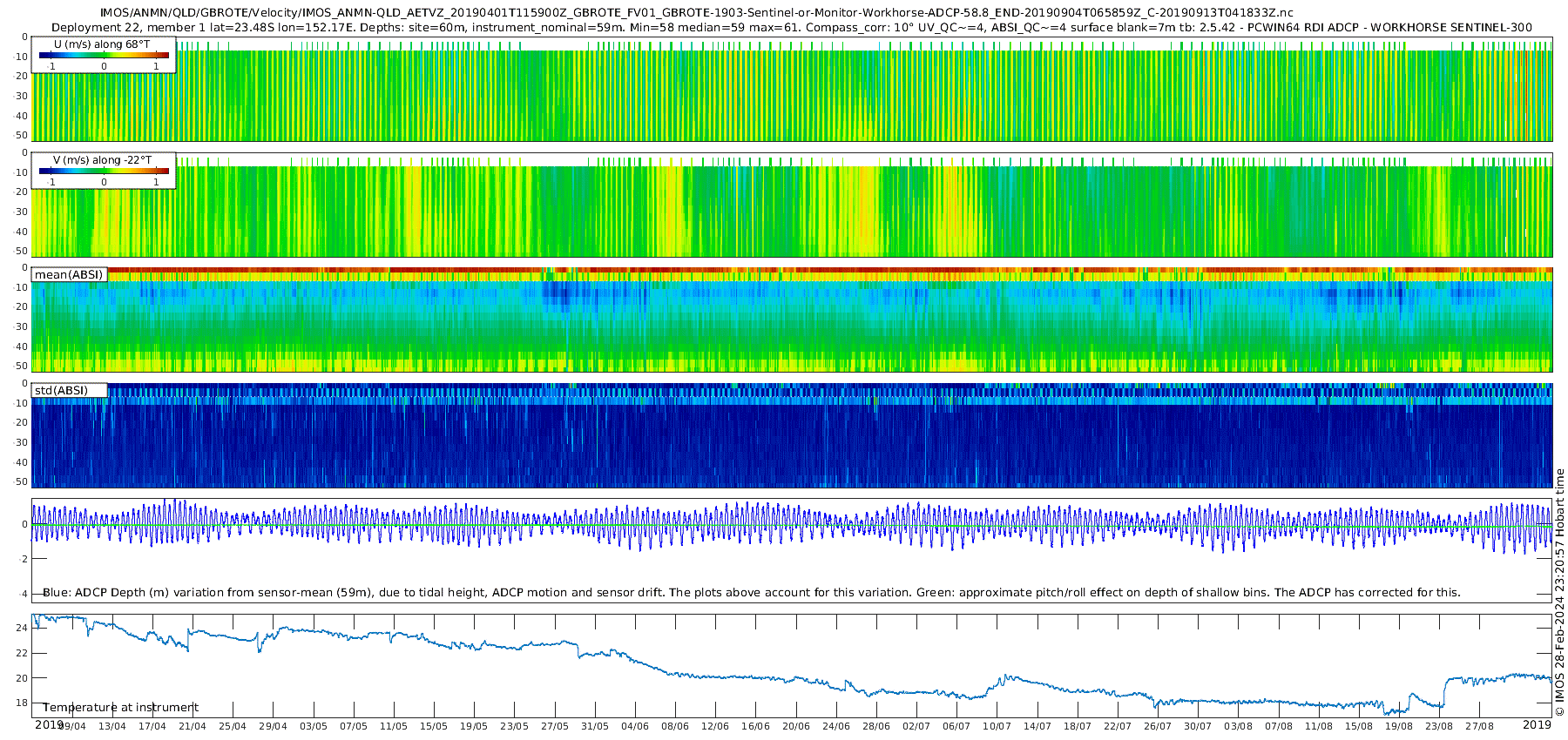Select the 03/05 date tick
Screen dimensions: 1568x740
pyautogui.click(x=314, y=726)
